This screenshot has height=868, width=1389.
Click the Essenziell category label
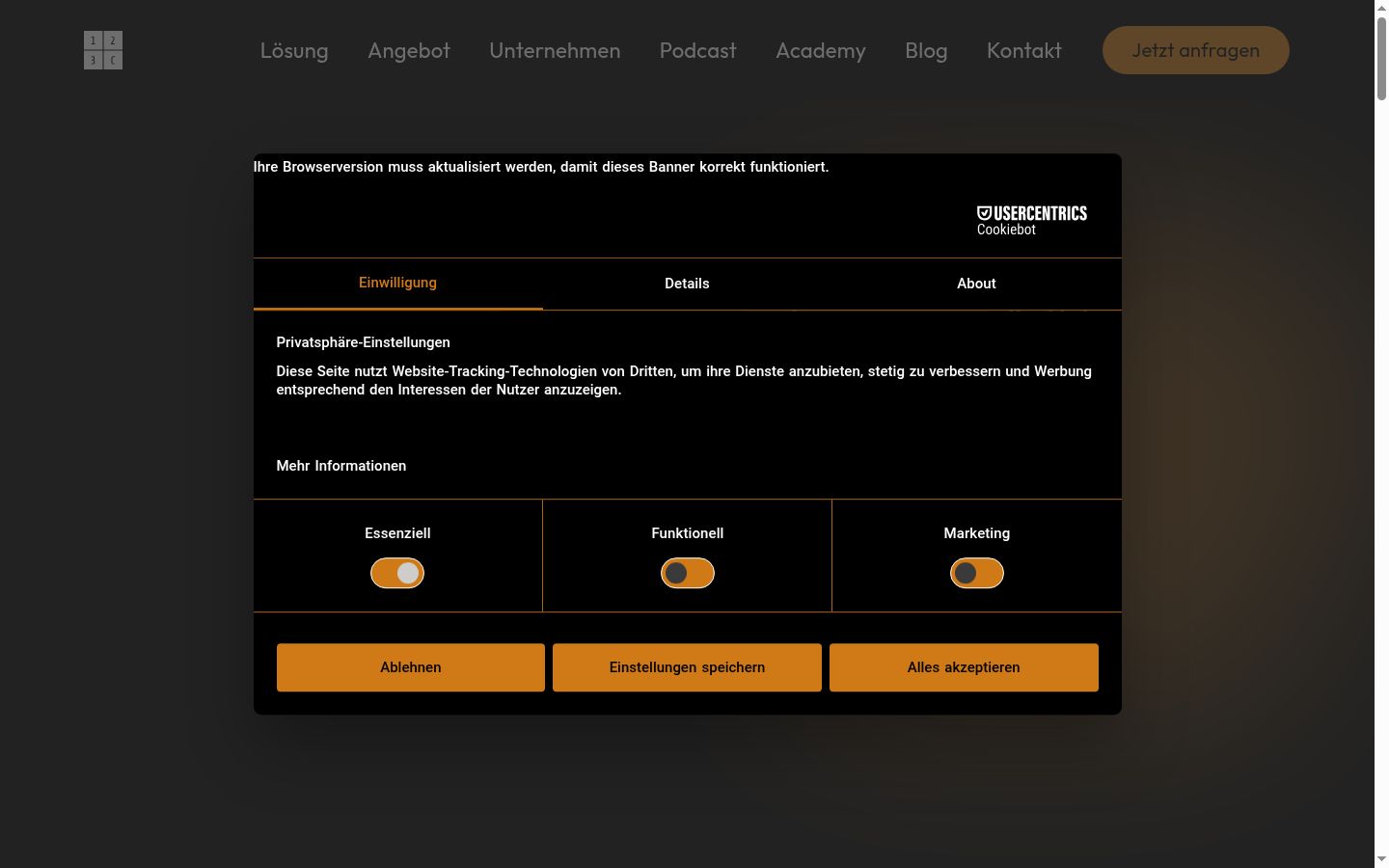coord(397,533)
